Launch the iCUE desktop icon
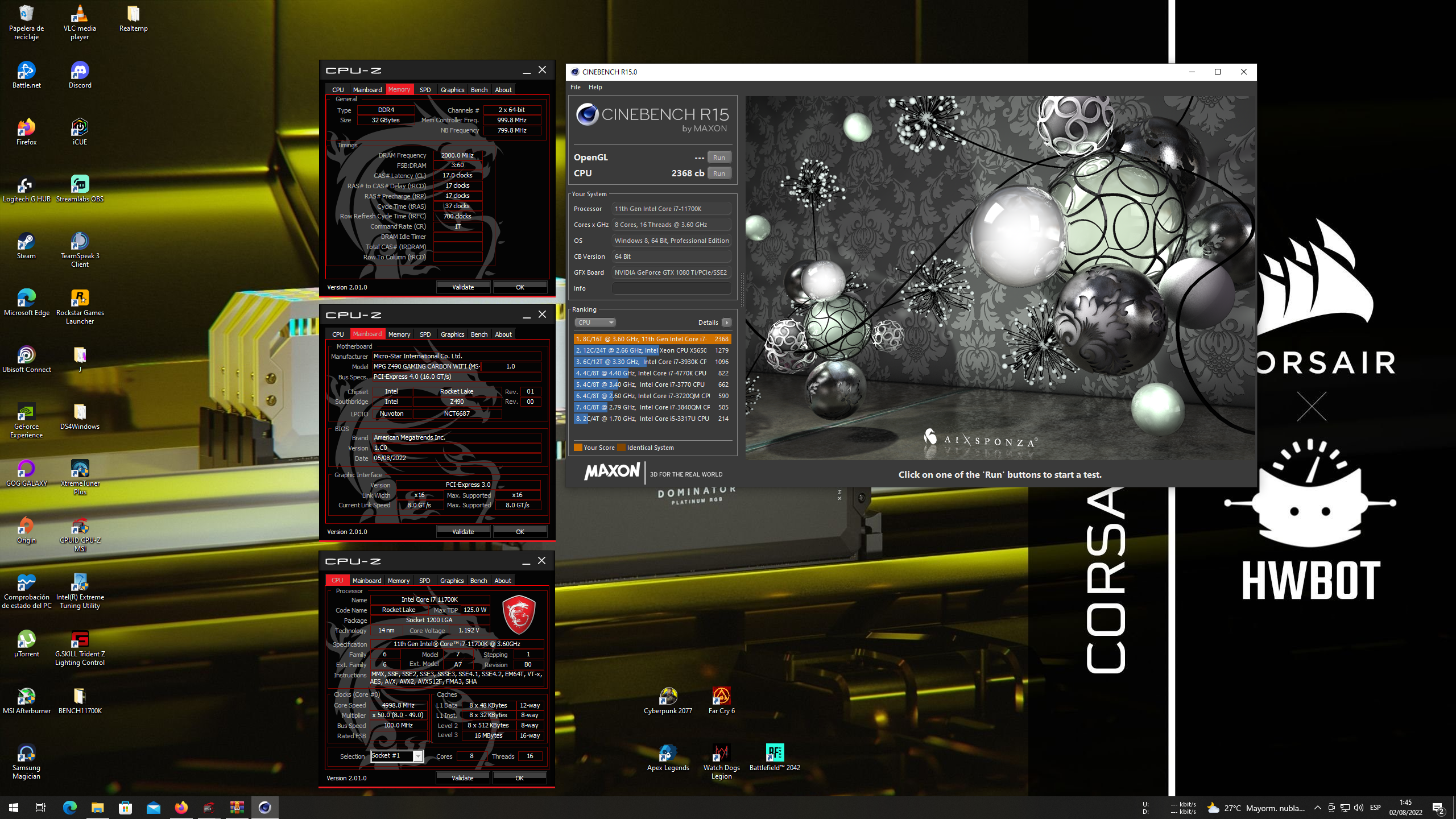Screen dimensions: 1456x819 pos(80,131)
